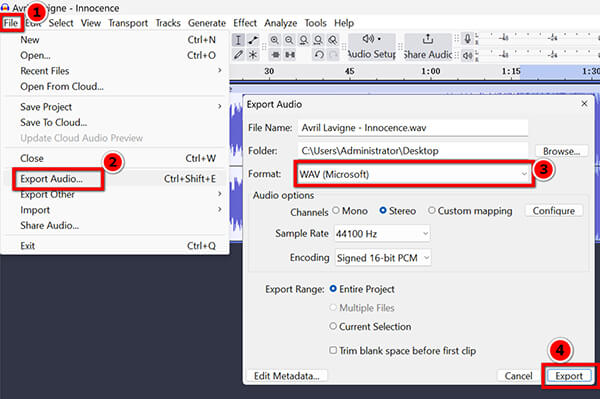The width and height of the screenshot is (600, 399).
Task: Click the playback meter speaker icon
Action: [467, 55]
